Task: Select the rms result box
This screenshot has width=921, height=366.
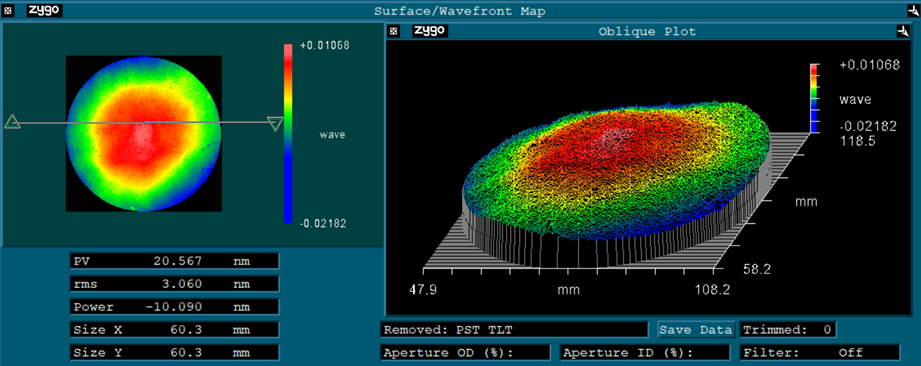Action: coord(174,284)
